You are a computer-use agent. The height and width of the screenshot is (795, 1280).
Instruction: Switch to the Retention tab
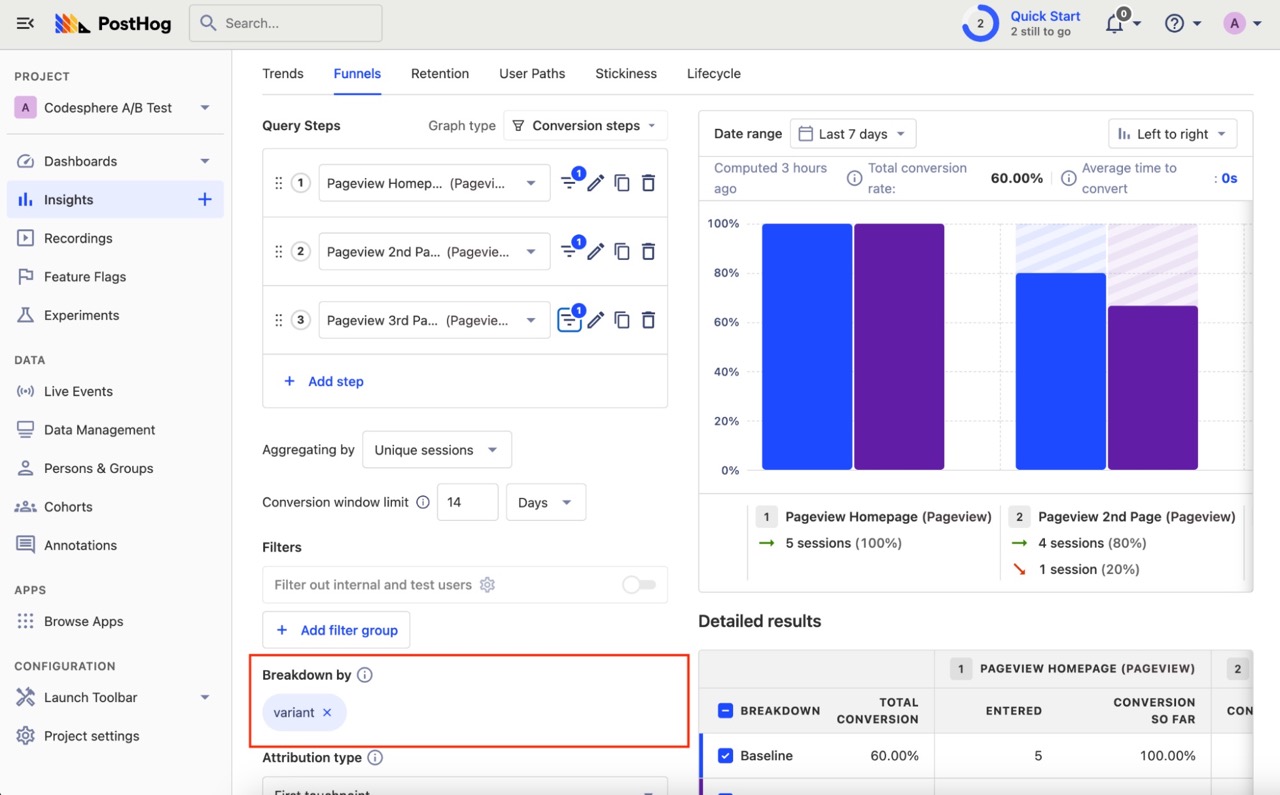click(440, 74)
